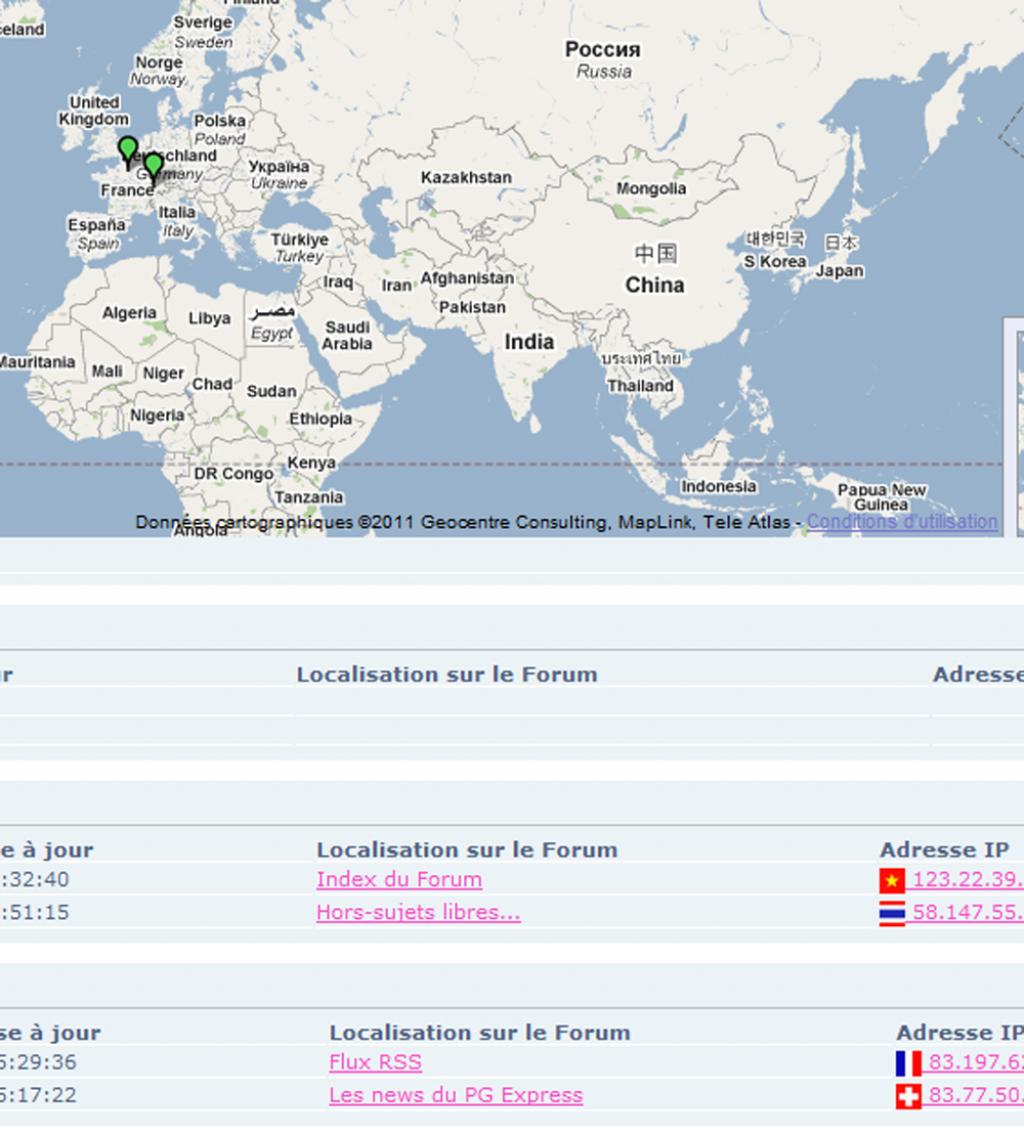This screenshot has height=1135, width=1024.
Task: Click the Localisation sur le Forum header above Flux RSS
Action: tap(480, 1032)
